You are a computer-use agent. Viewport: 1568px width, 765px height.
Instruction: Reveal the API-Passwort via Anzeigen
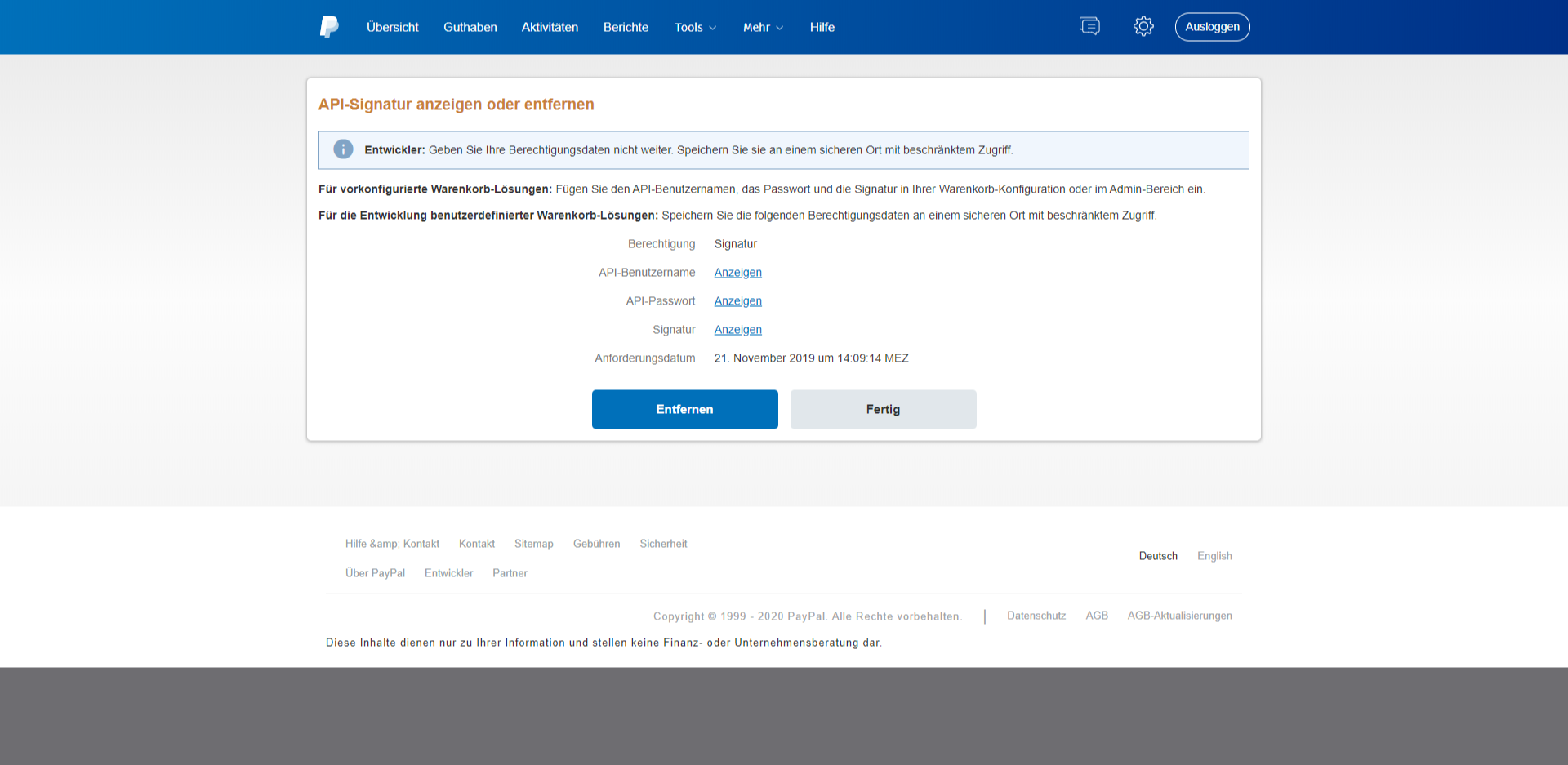[737, 301]
